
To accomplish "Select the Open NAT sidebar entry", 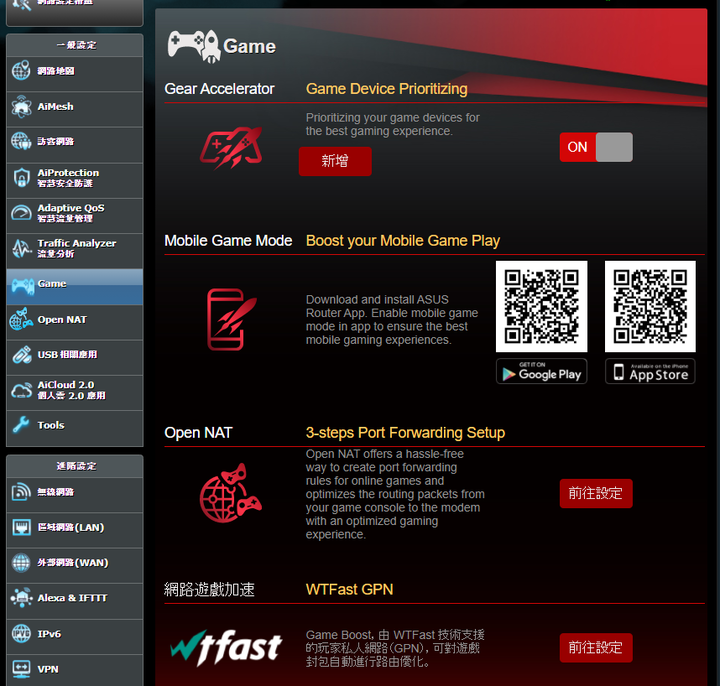I will pos(75,322).
